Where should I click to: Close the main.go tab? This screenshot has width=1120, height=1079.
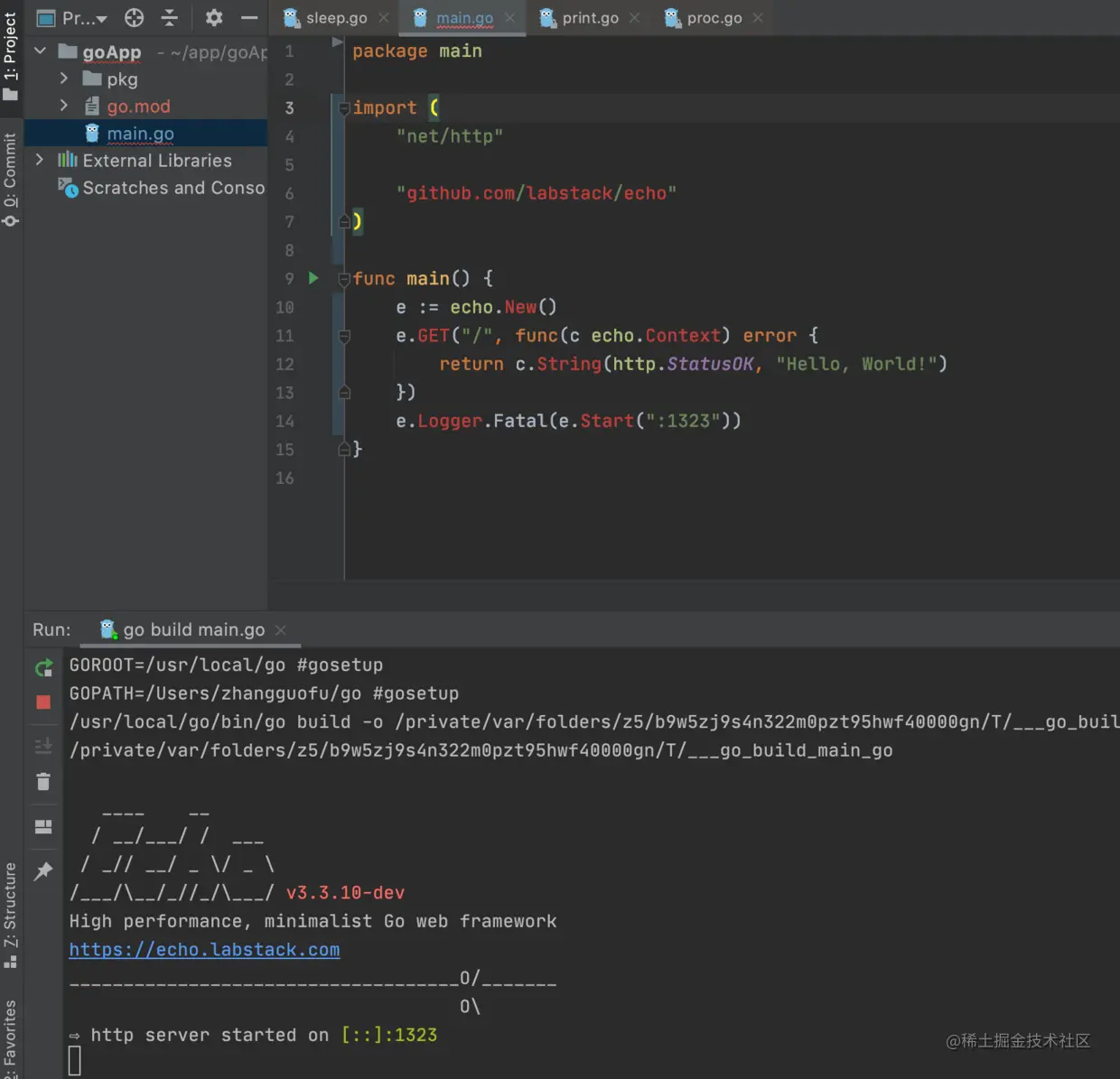510,18
